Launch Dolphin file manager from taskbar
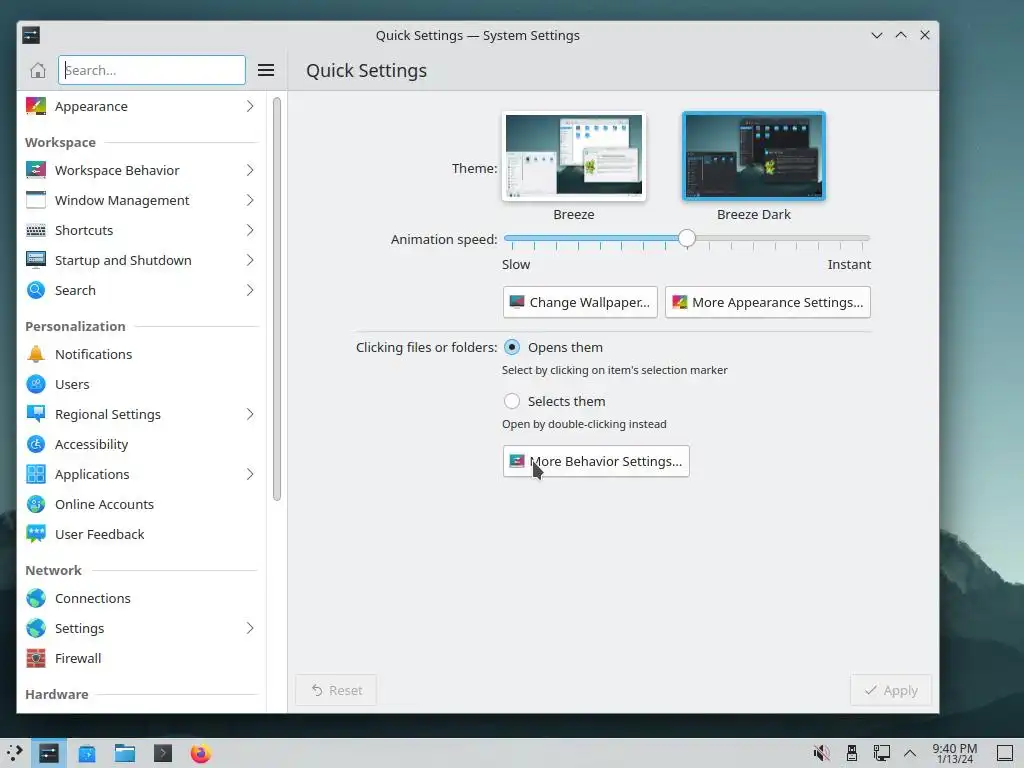 tap(125, 754)
